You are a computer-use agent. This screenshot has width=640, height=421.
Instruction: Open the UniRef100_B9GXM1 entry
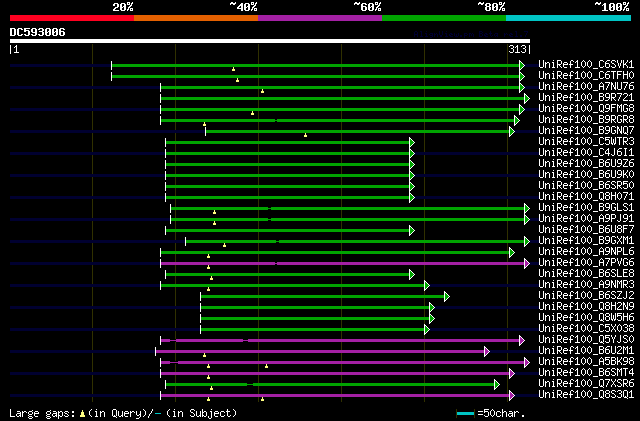[x=586, y=241]
